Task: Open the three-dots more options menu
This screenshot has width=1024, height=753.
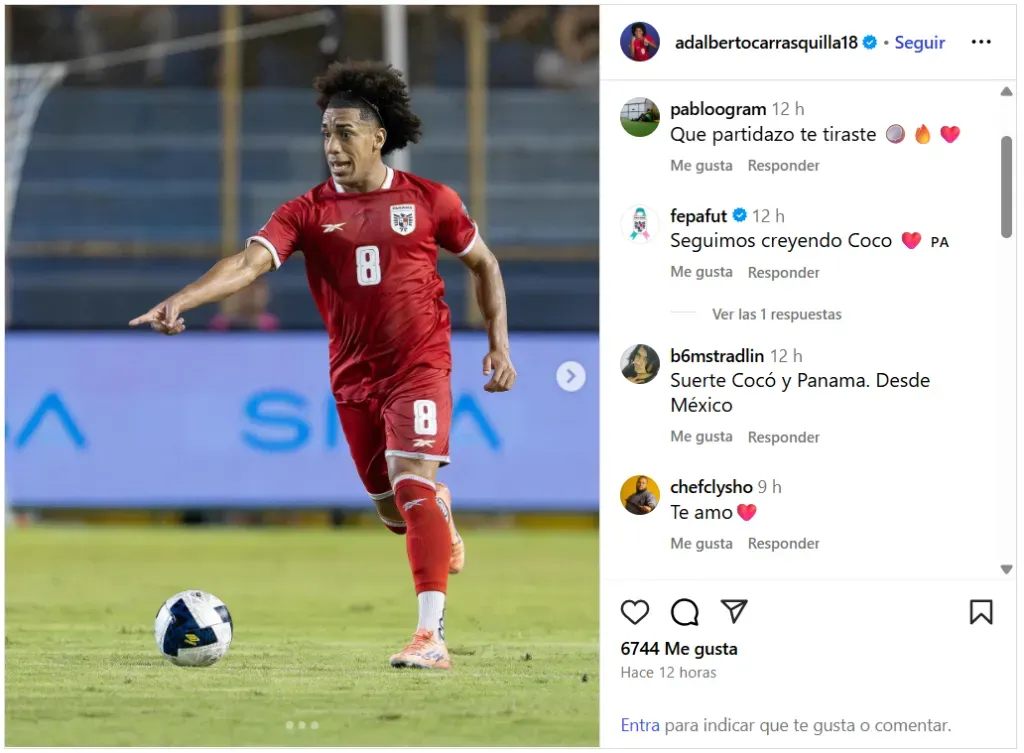Action: click(x=981, y=42)
